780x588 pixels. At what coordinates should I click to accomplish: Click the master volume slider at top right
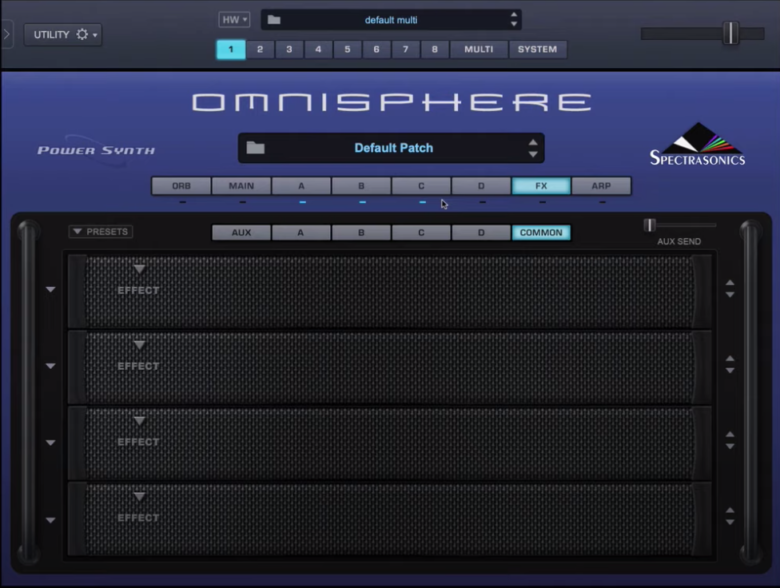pos(702,34)
